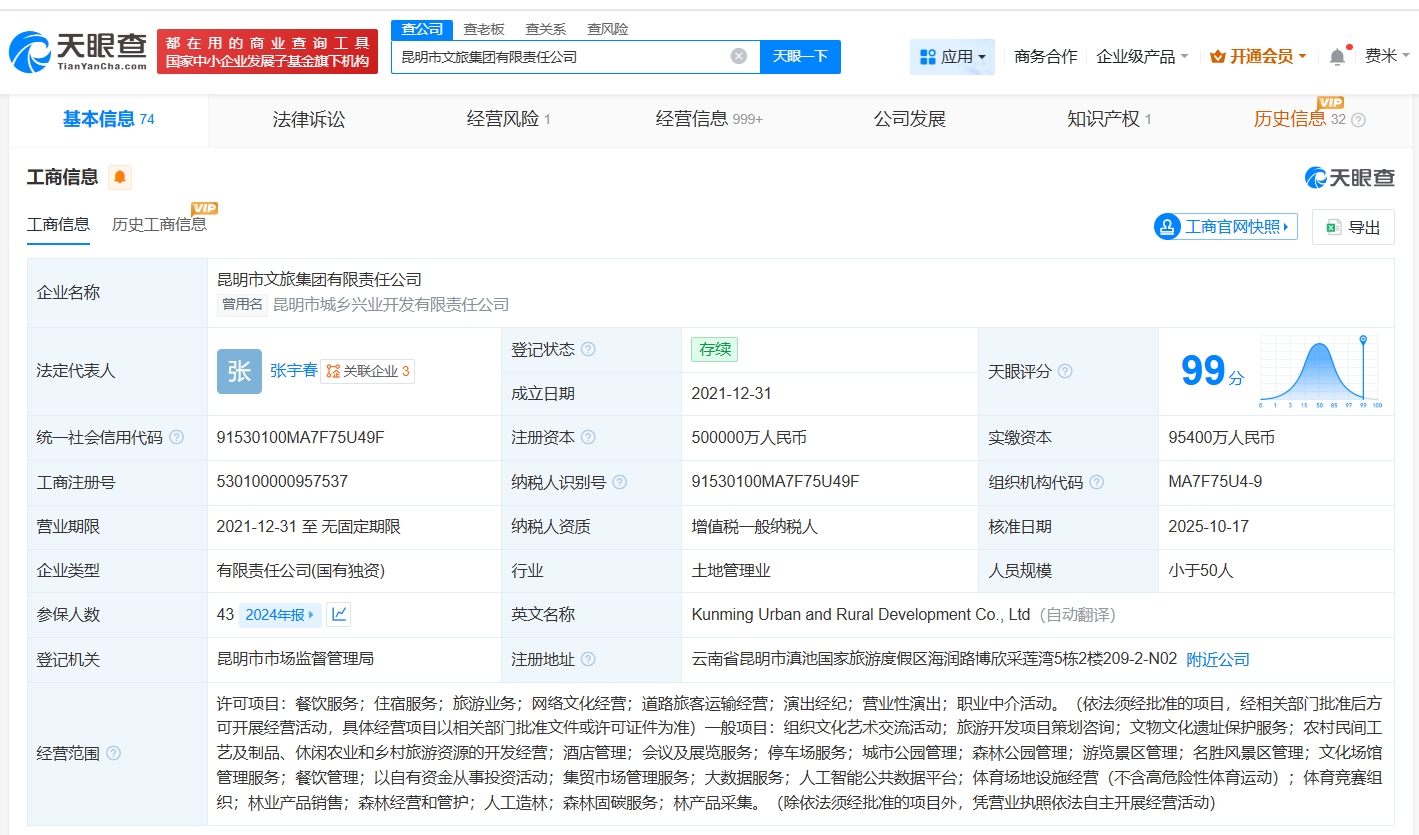Click the company name search input field
Screen dimensions: 1419x835
560,57
